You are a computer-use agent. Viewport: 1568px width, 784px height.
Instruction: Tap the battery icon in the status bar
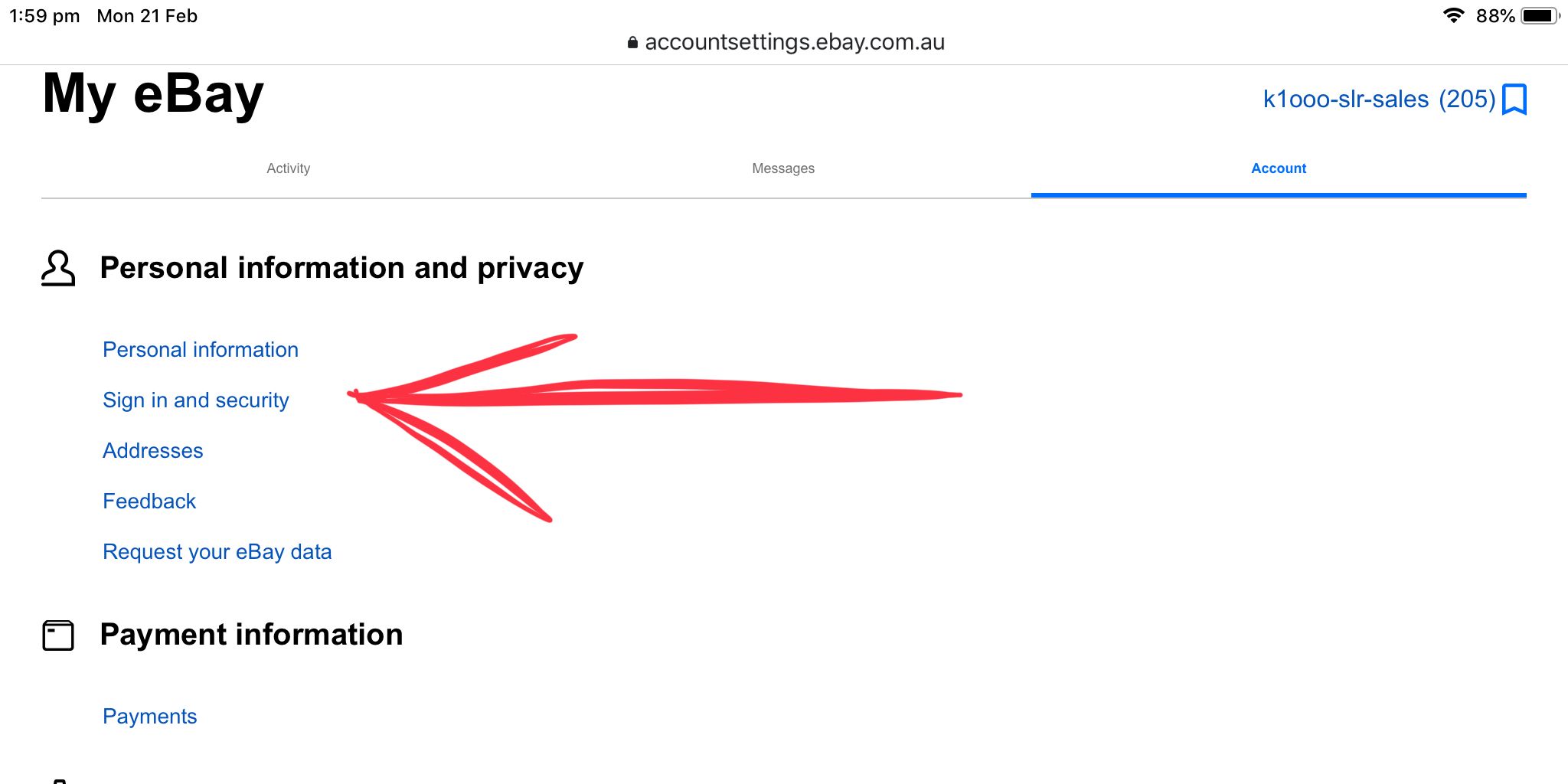pos(1540,15)
